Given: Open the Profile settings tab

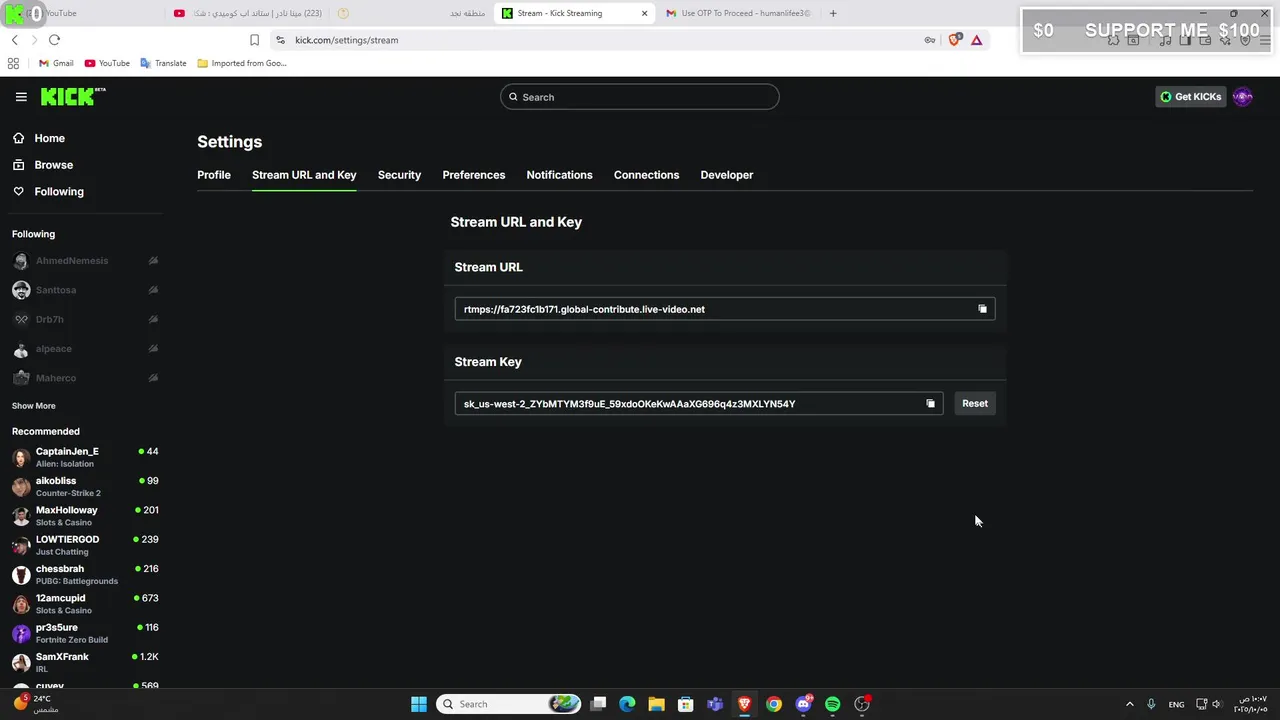Looking at the screenshot, I should pyautogui.click(x=214, y=175).
